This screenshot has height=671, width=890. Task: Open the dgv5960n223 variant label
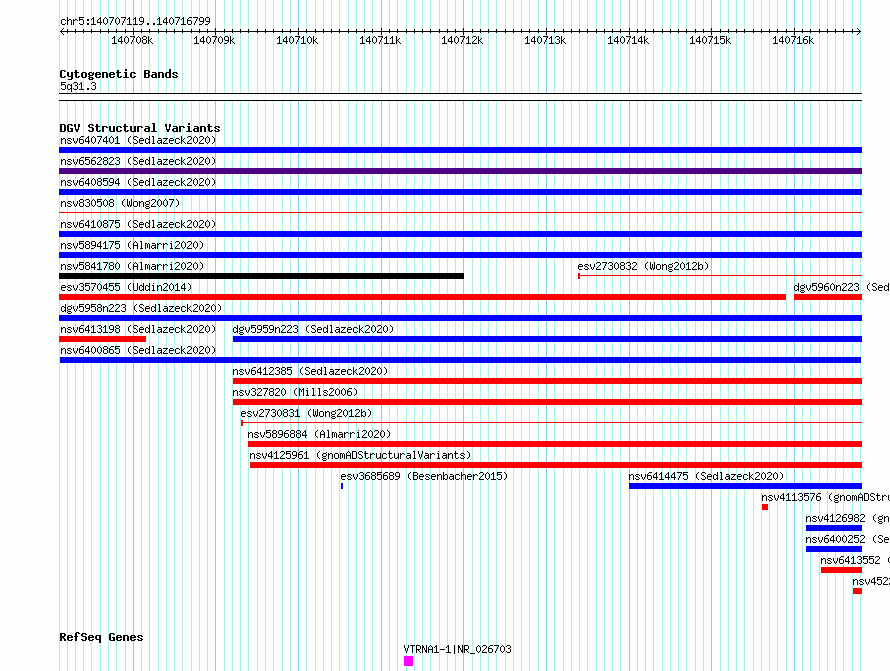click(841, 287)
